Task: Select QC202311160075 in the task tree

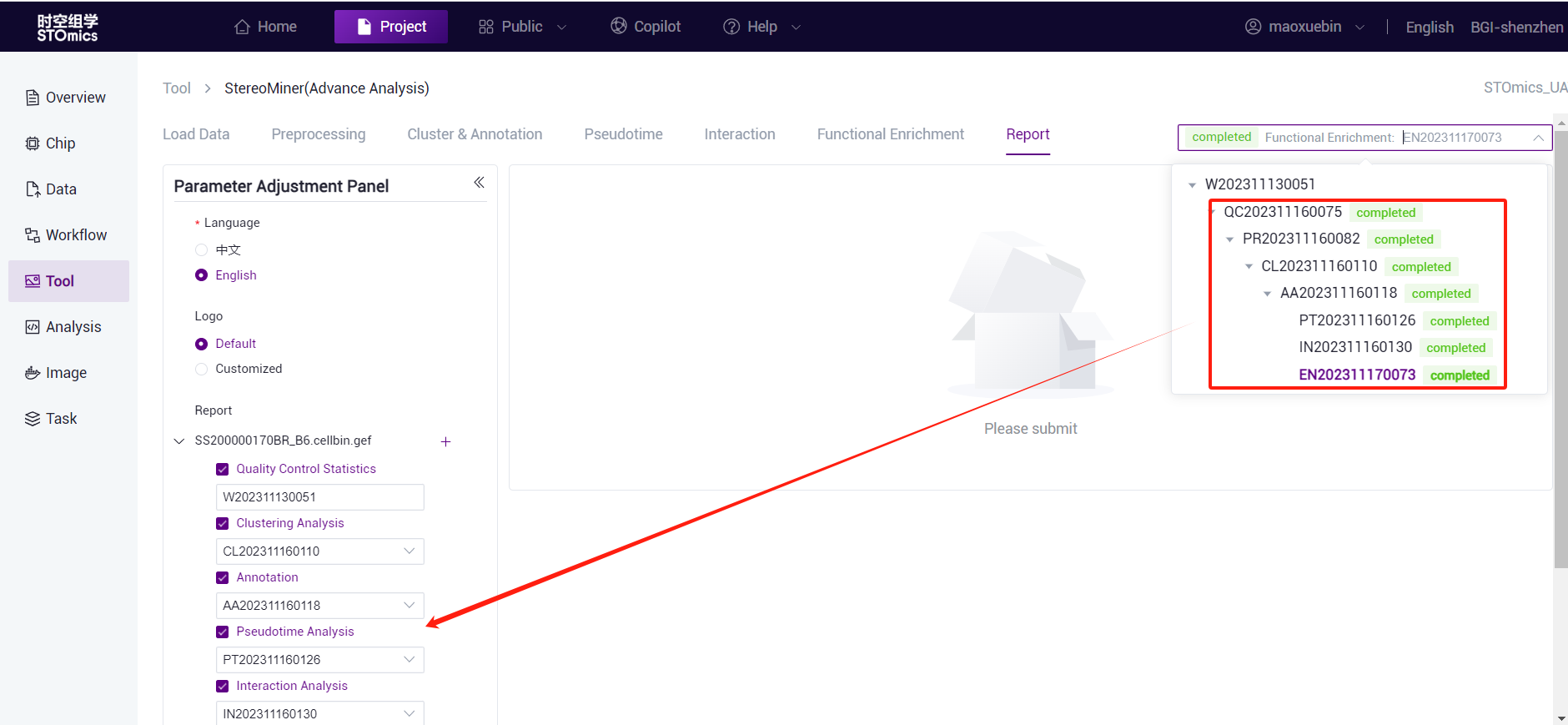Action: point(1283,212)
